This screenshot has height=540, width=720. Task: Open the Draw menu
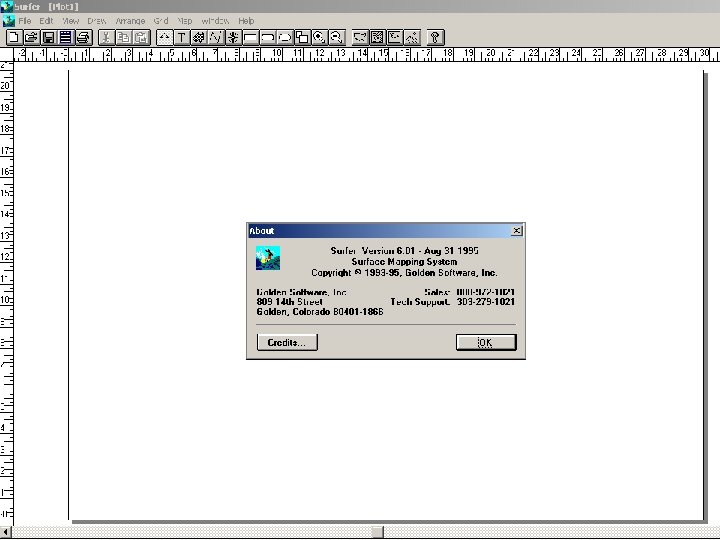96,21
